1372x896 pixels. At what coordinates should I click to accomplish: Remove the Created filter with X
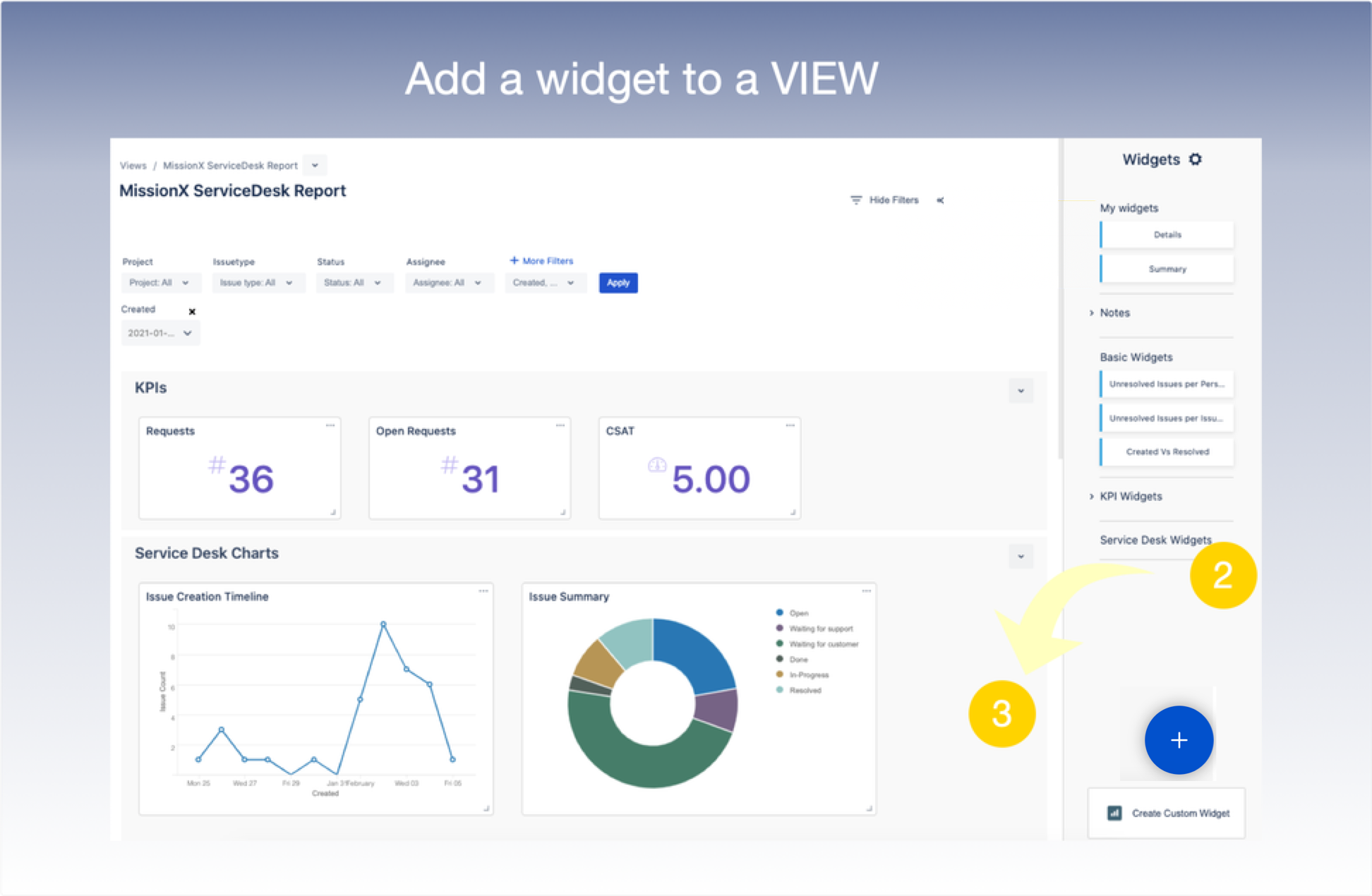click(192, 311)
